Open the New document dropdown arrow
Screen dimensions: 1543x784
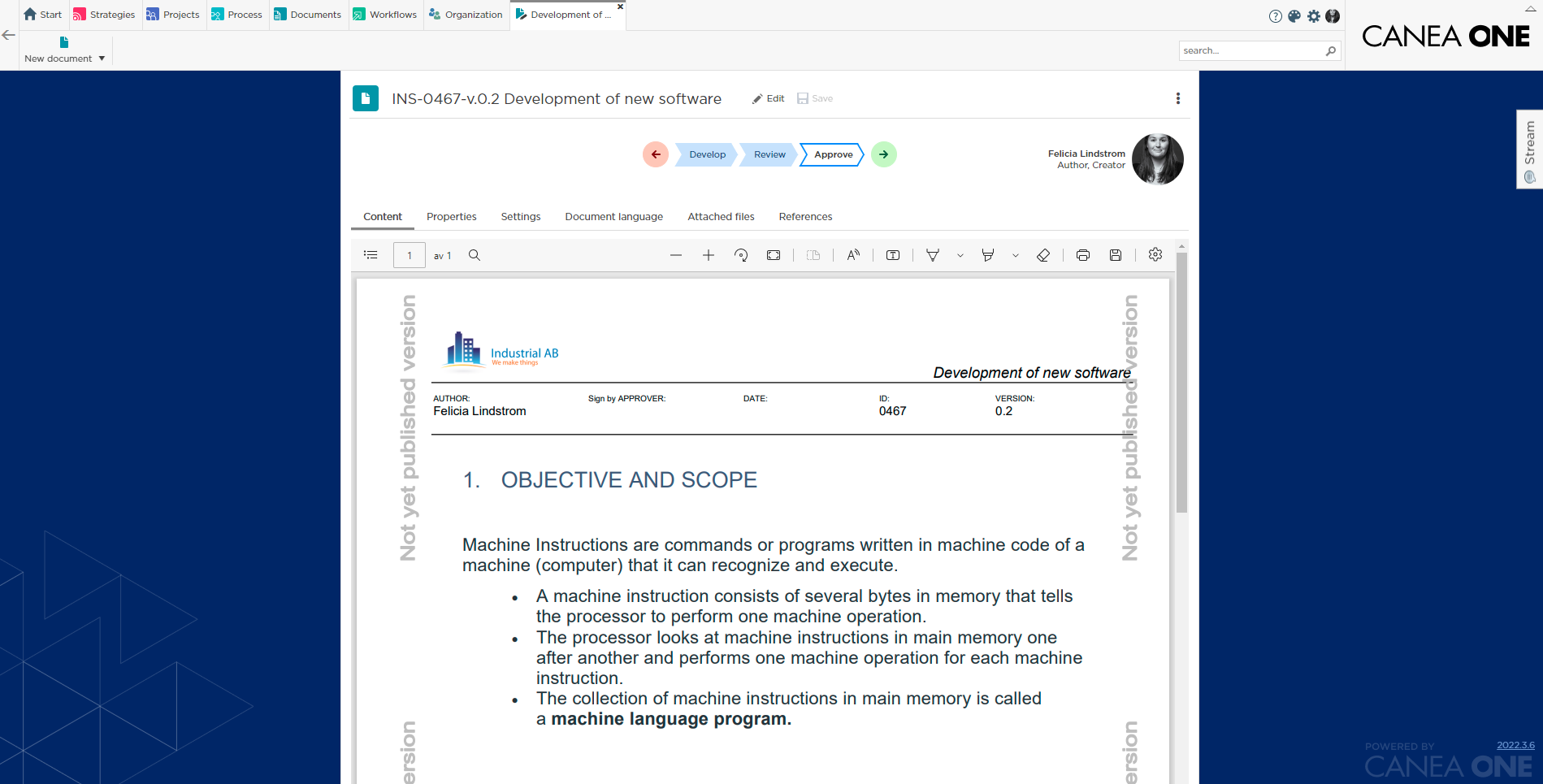[x=102, y=58]
